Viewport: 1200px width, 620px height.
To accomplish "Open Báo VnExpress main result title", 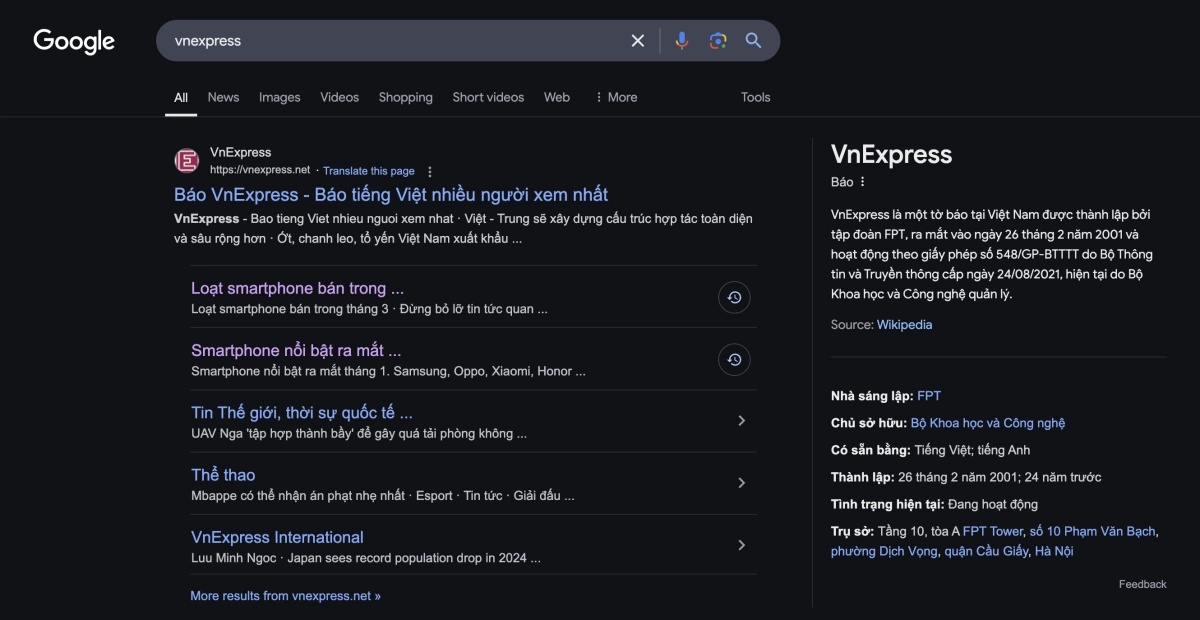I will 391,194.
